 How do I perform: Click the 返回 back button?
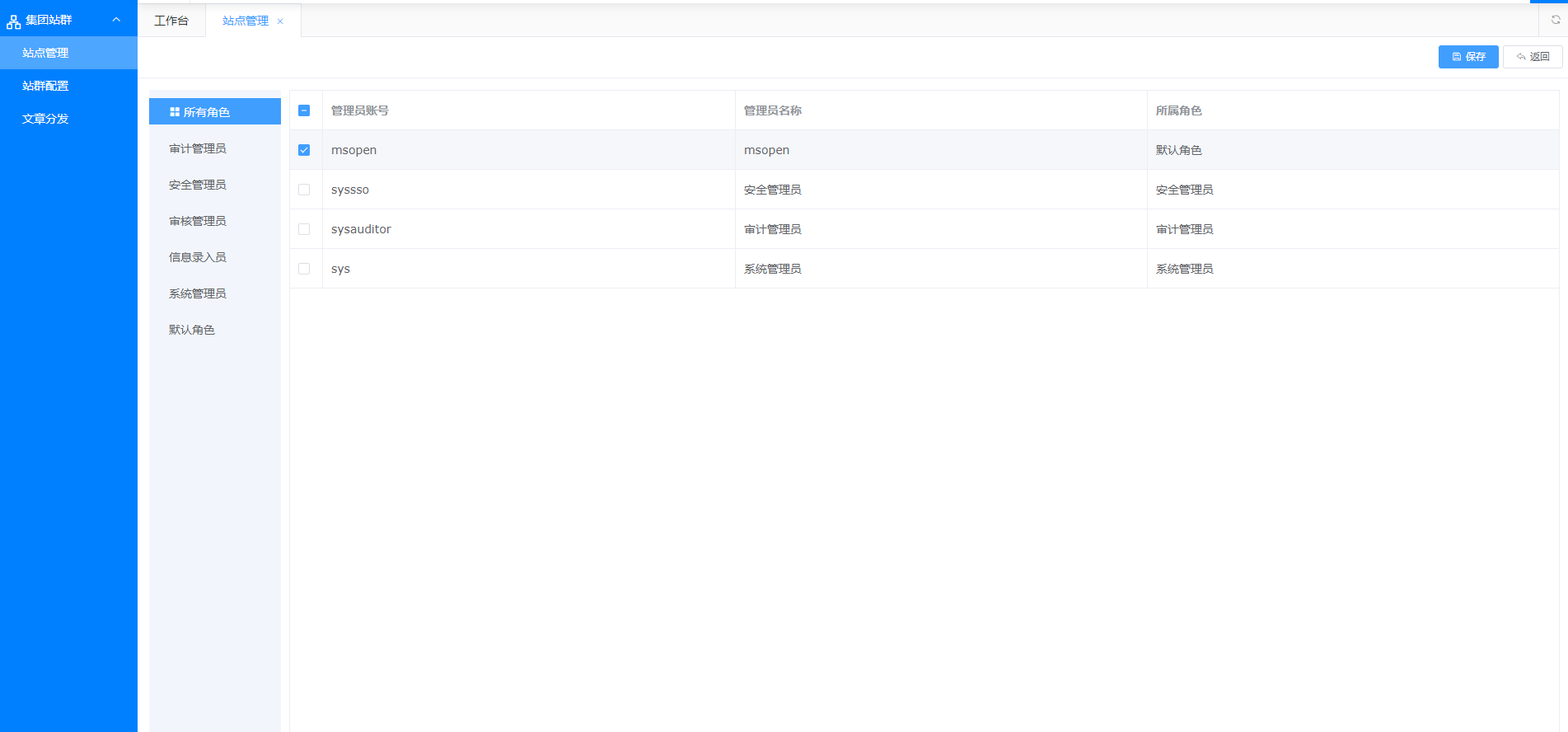tap(1533, 57)
